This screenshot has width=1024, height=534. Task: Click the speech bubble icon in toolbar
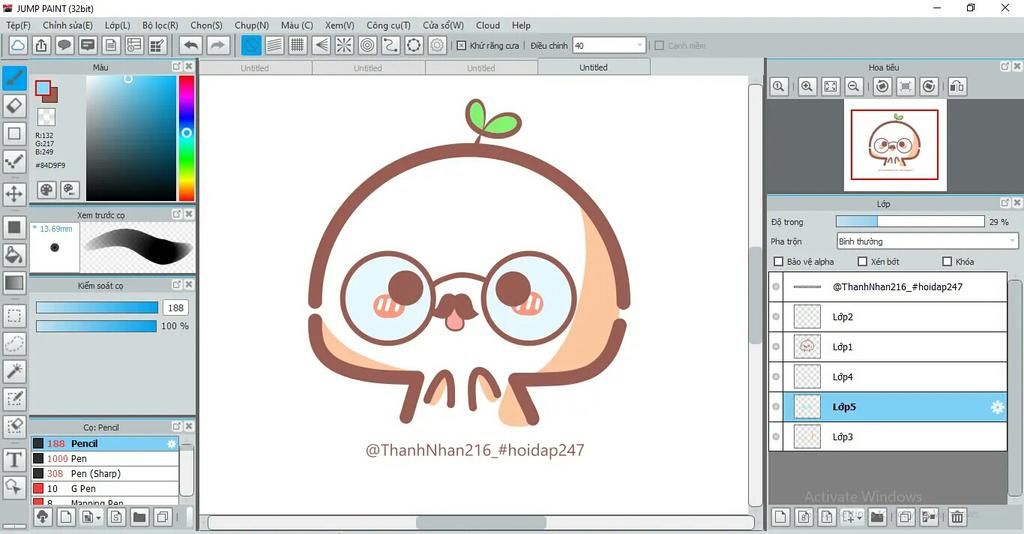(x=64, y=45)
